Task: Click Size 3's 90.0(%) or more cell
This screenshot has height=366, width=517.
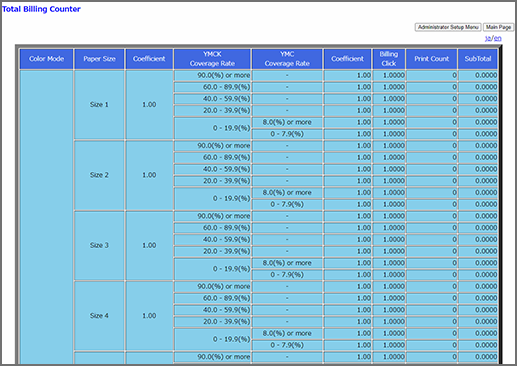Action: [212, 216]
